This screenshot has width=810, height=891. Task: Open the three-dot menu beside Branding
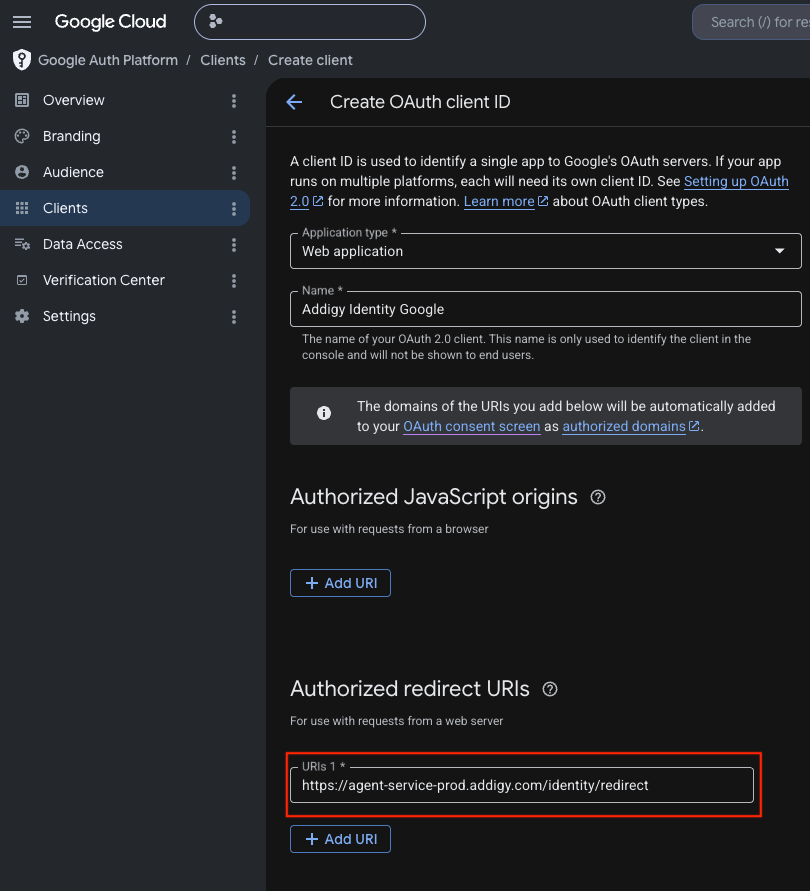click(234, 137)
